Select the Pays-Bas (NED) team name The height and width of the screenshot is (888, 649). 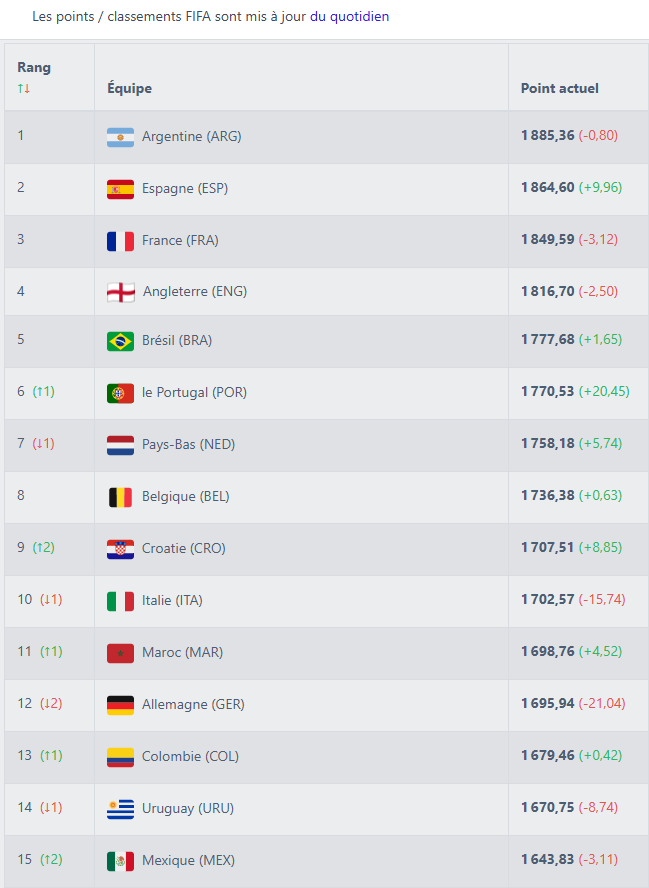(x=189, y=444)
